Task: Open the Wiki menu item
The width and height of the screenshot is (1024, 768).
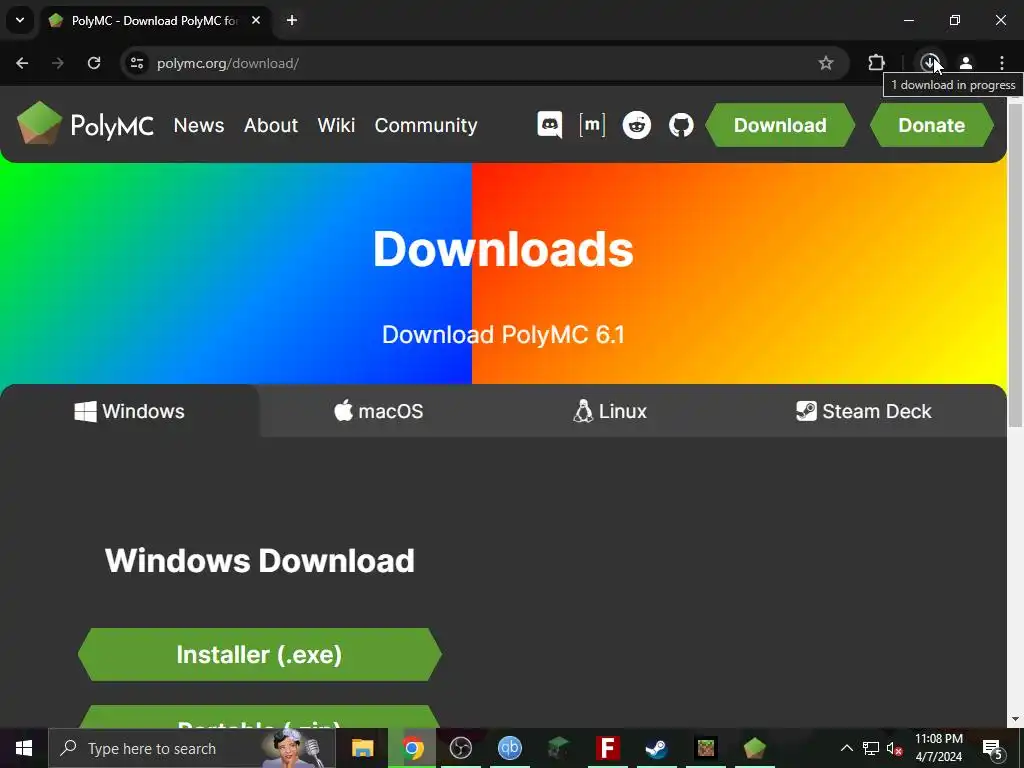Action: pyautogui.click(x=336, y=125)
